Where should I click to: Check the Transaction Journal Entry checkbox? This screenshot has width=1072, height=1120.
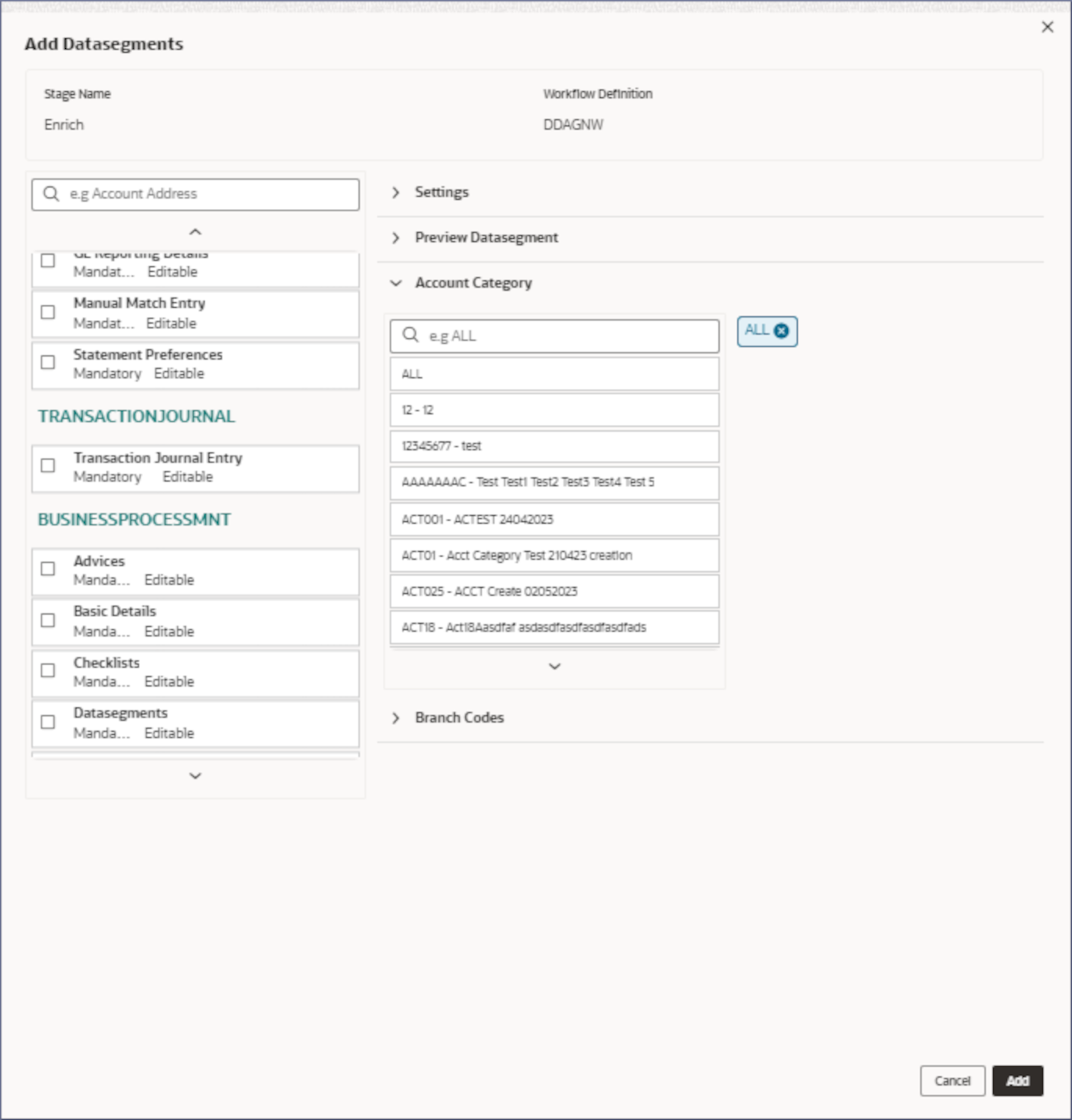coord(47,465)
